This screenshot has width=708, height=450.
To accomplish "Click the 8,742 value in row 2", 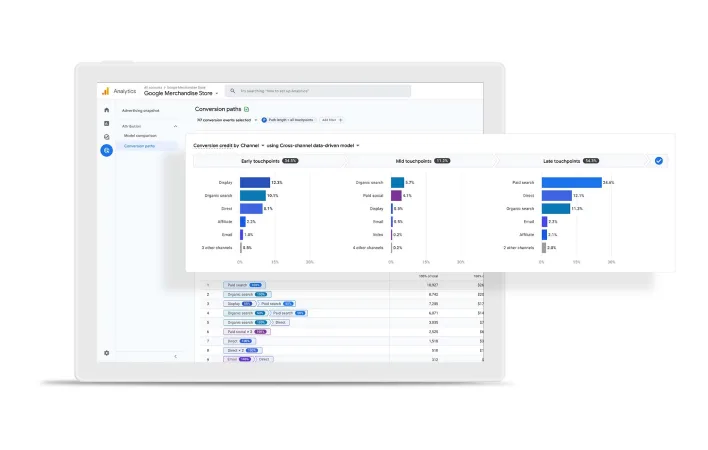I will click(x=433, y=294).
